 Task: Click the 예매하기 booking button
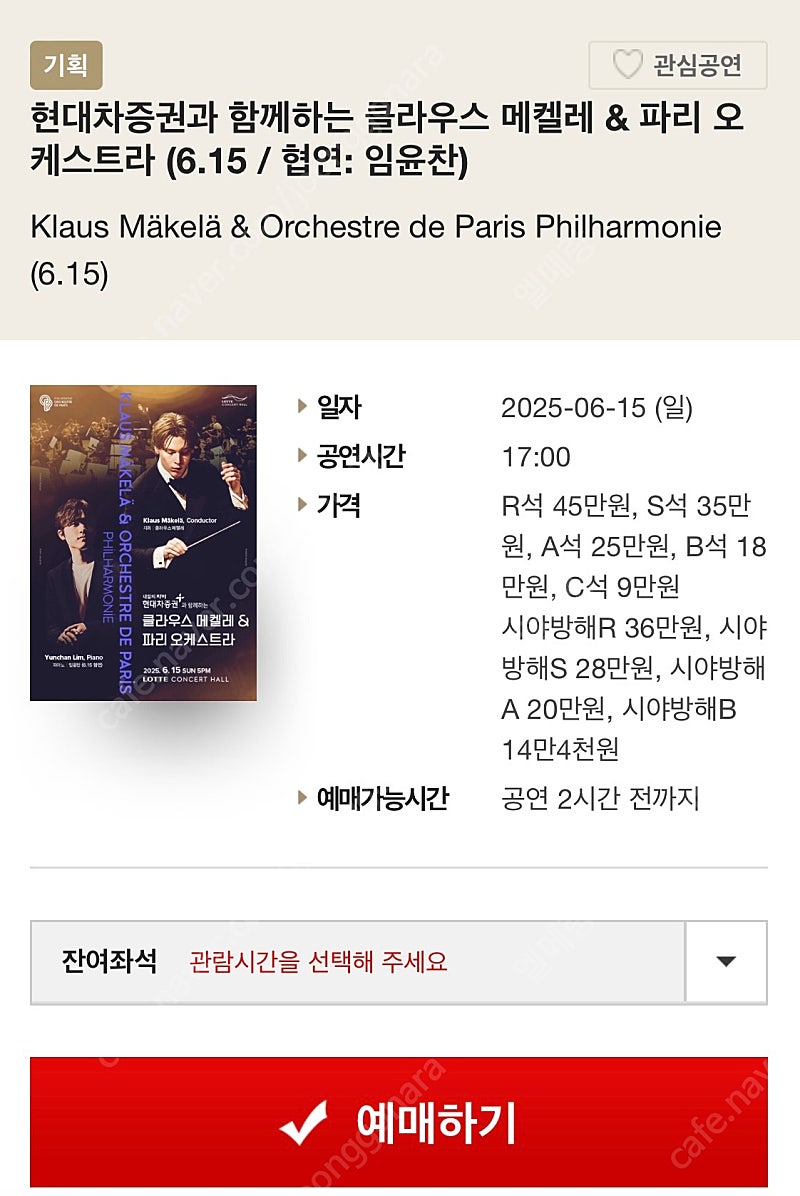[x=399, y=1122]
